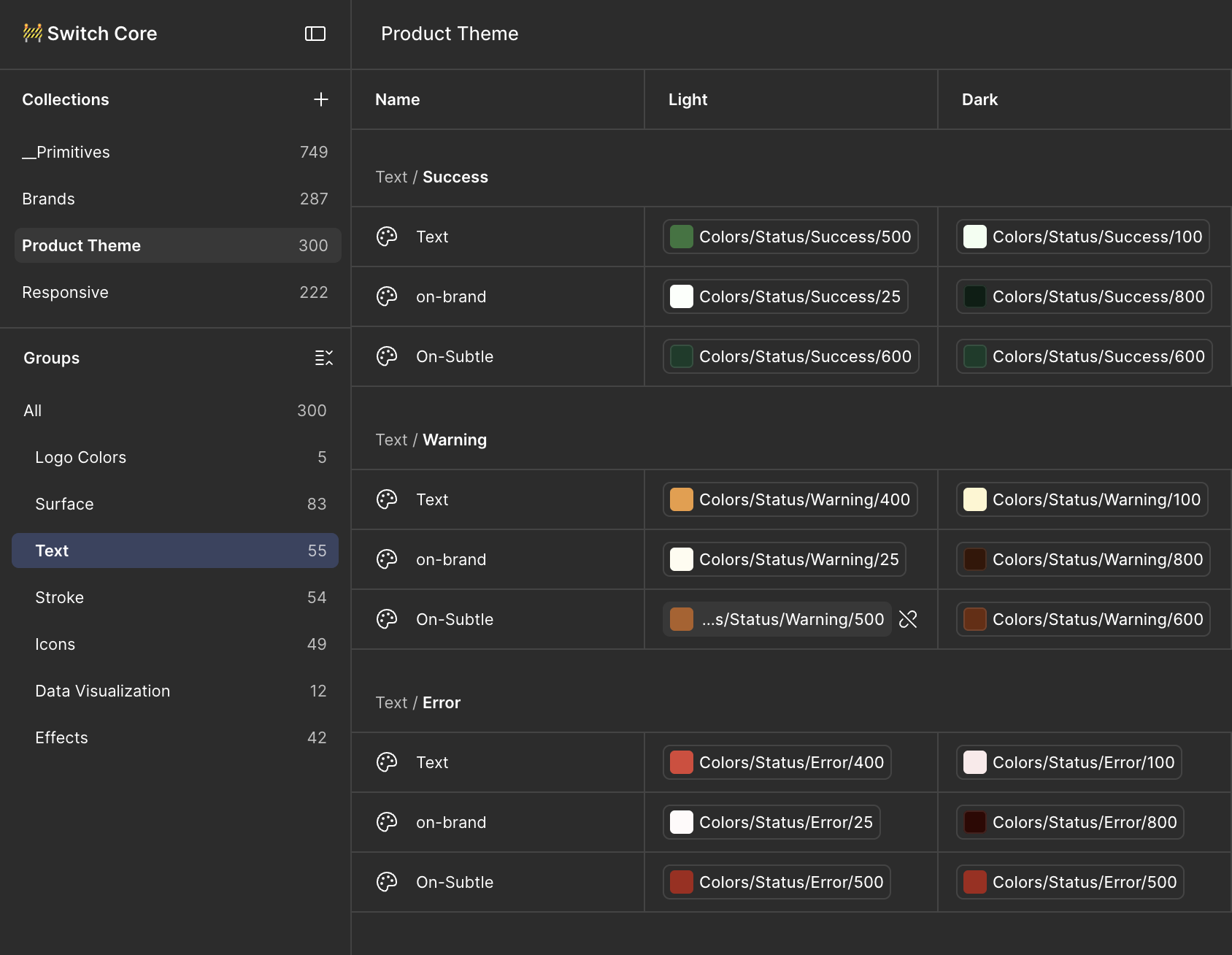Click palette icon for Error On-Subtle row

[x=387, y=882]
